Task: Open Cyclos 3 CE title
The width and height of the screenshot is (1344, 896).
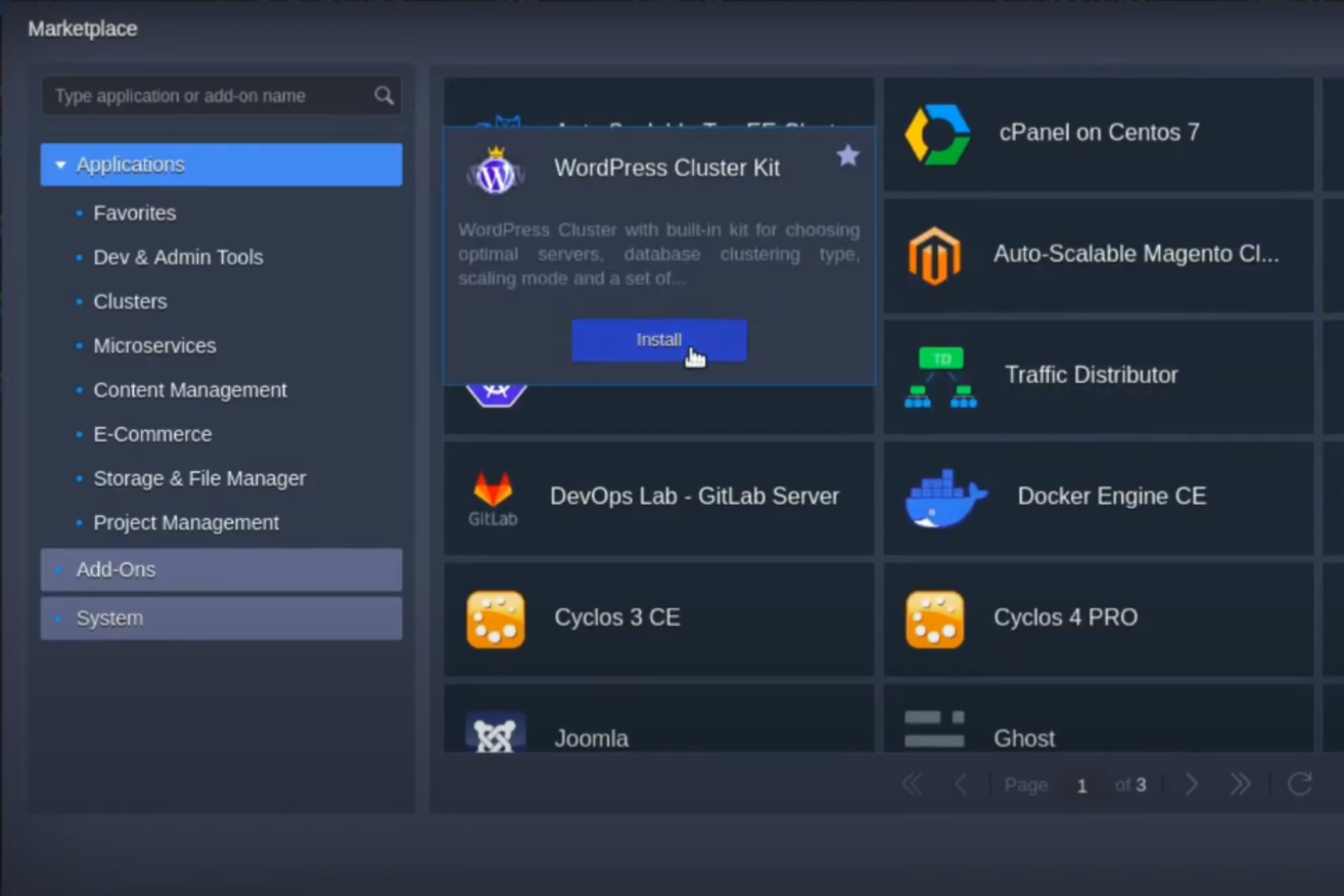Action: 617,617
